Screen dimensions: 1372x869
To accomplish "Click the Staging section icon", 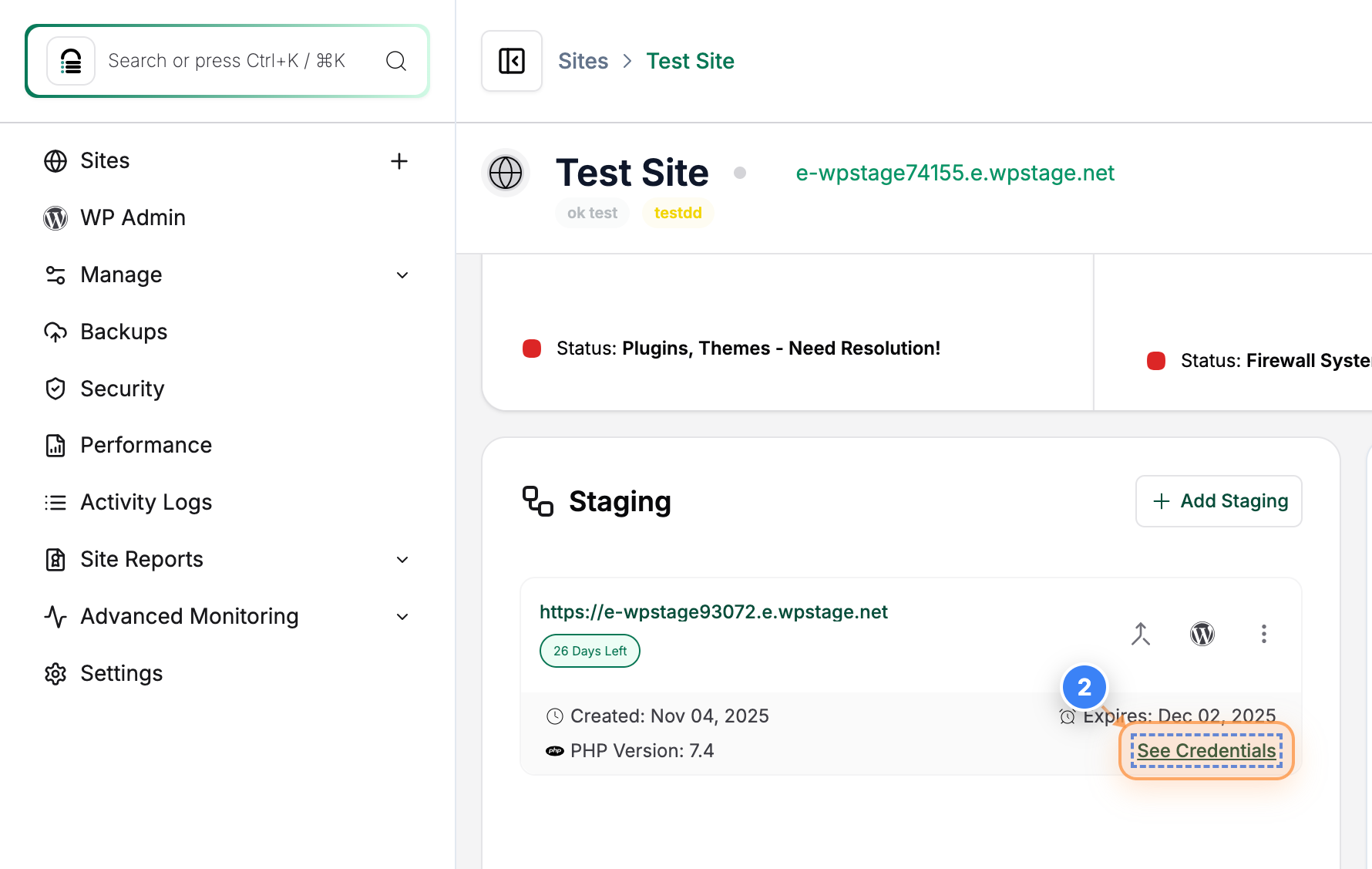I will click(x=538, y=501).
